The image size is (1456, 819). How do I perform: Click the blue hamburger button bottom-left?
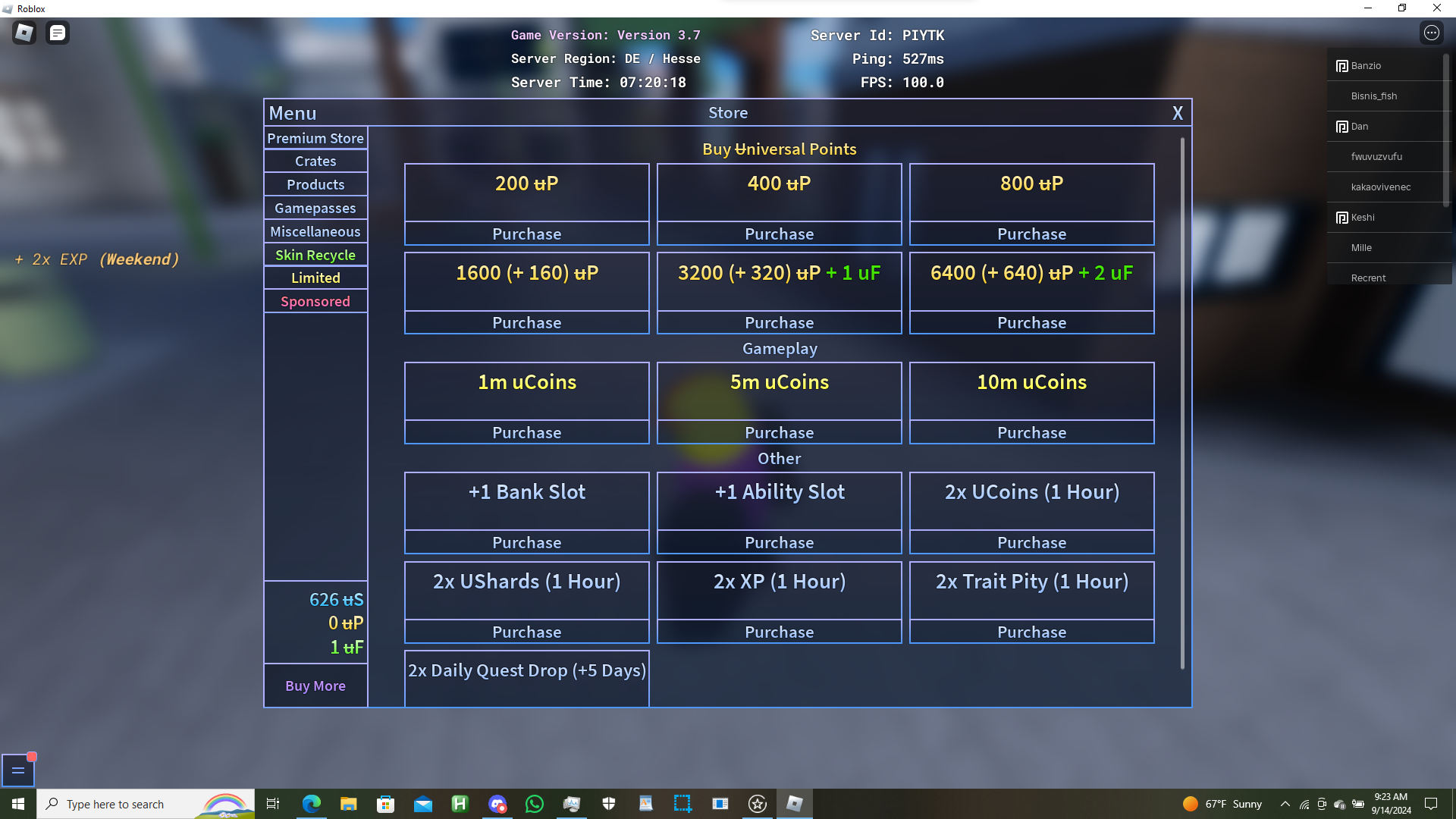18,770
